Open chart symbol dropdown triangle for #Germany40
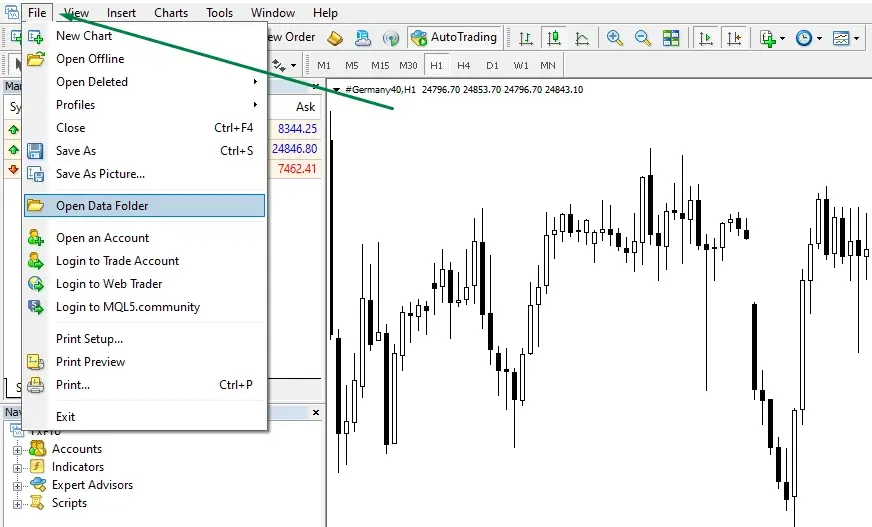The width and height of the screenshot is (872, 527). 336,90
